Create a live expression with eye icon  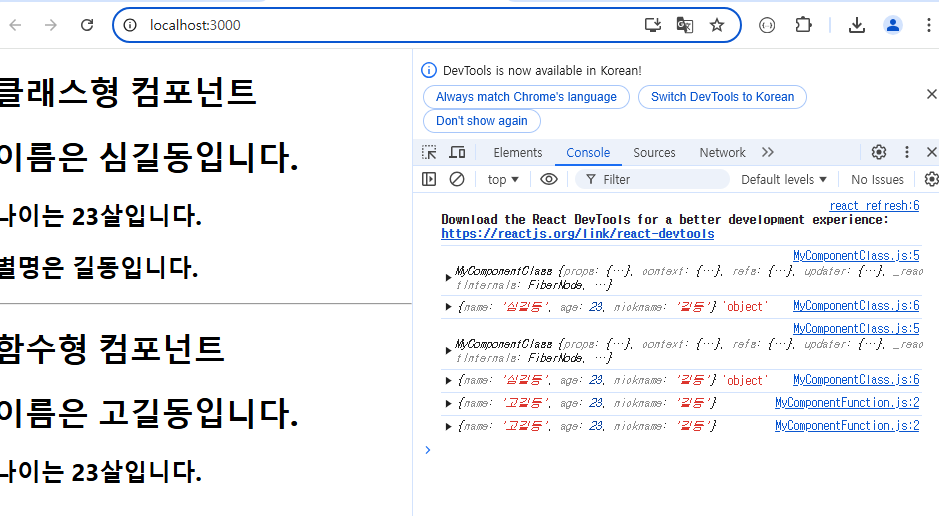[549, 179]
